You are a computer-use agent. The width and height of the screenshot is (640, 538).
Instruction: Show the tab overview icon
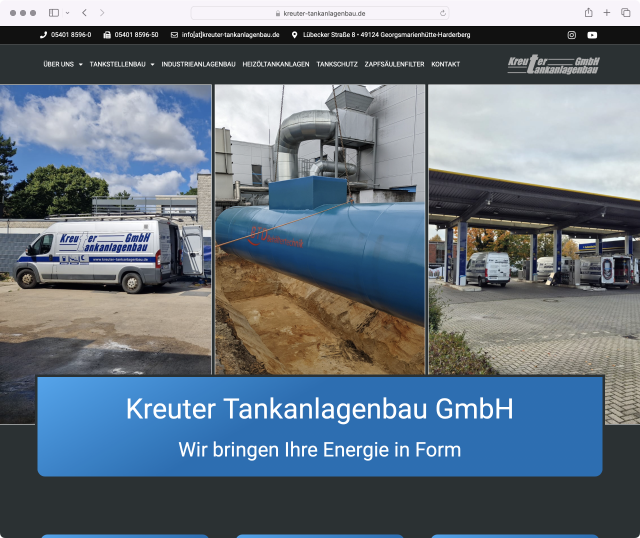[625, 13]
